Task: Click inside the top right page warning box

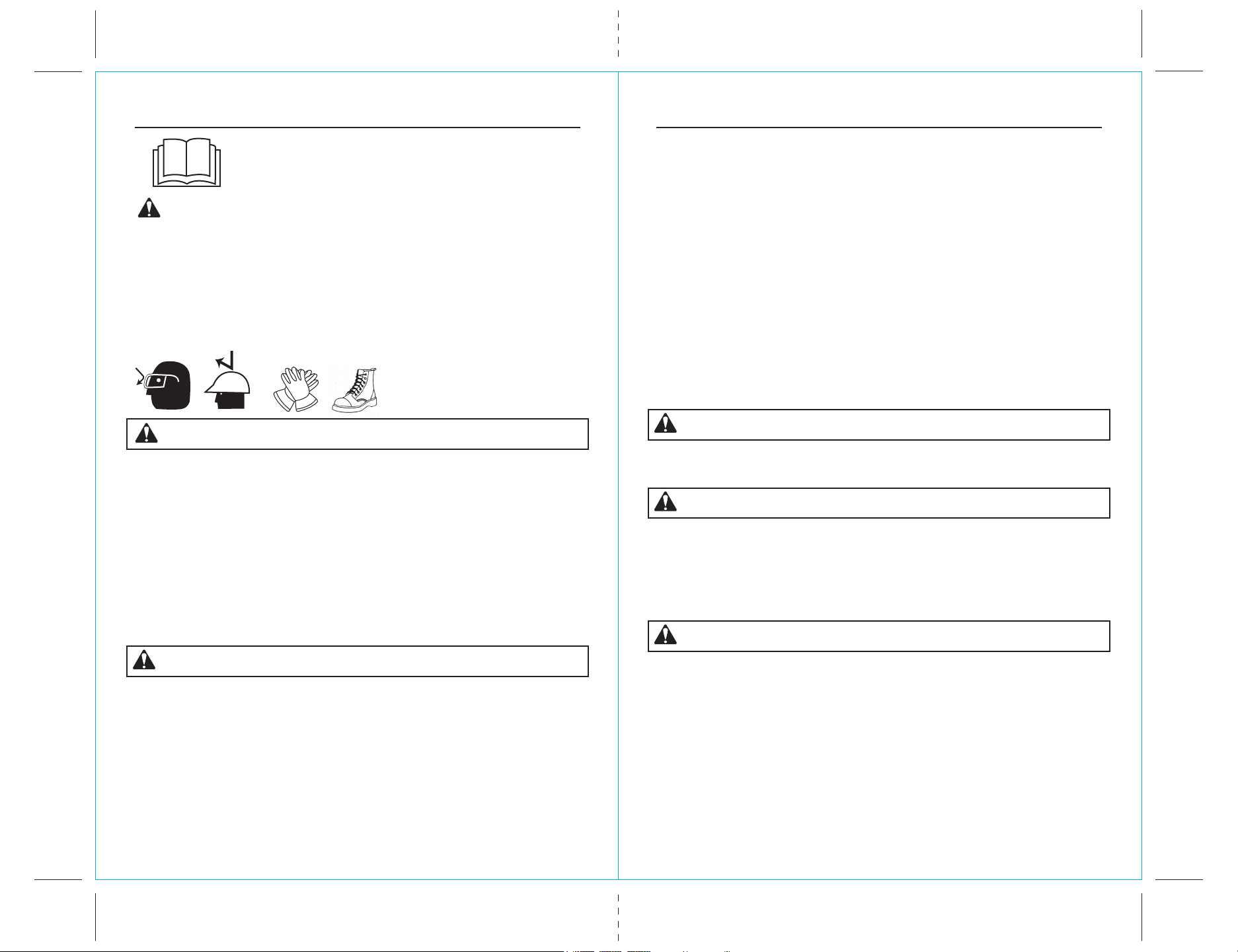Action: tap(878, 425)
